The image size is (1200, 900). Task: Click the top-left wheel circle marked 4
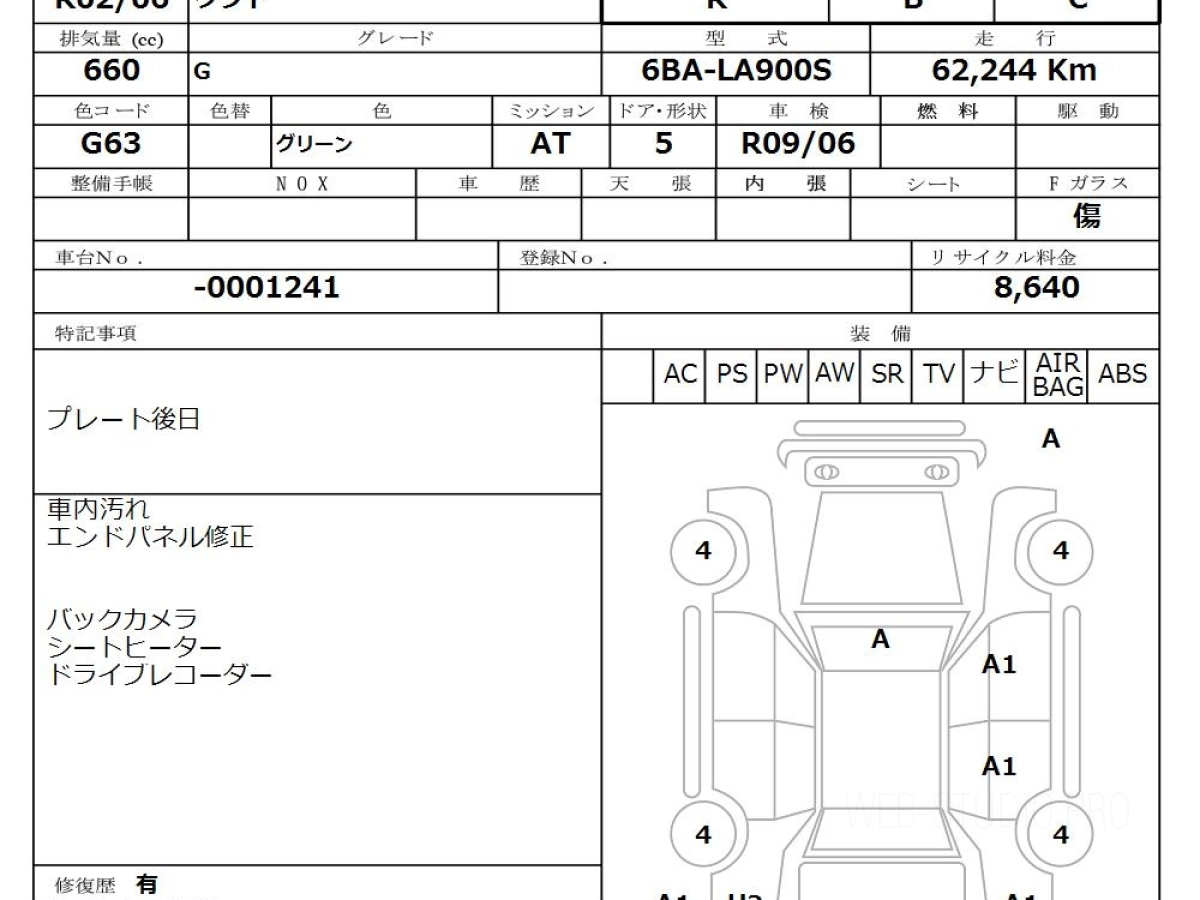703,551
